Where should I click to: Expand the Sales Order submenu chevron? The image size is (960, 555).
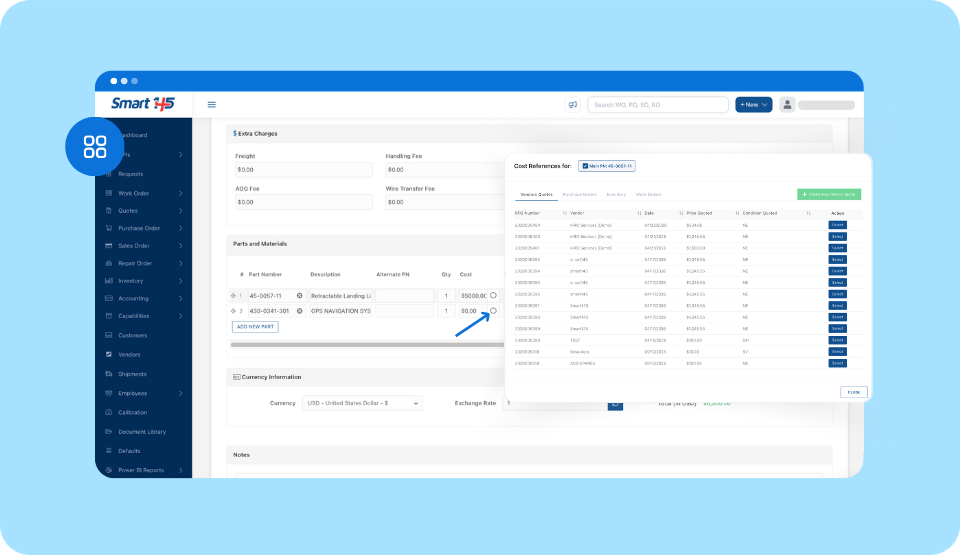pos(181,246)
